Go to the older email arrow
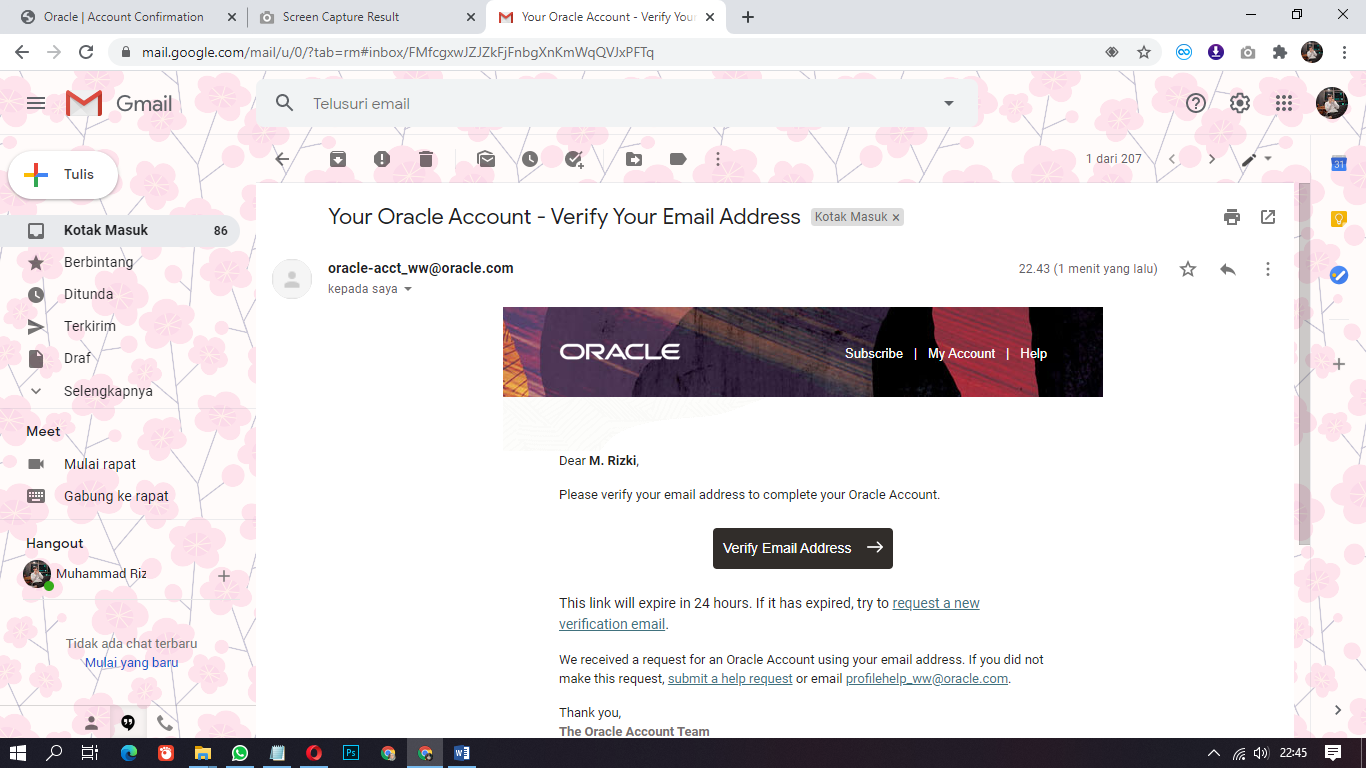The width and height of the screenshot is (1366, 768). [1212, 159]
